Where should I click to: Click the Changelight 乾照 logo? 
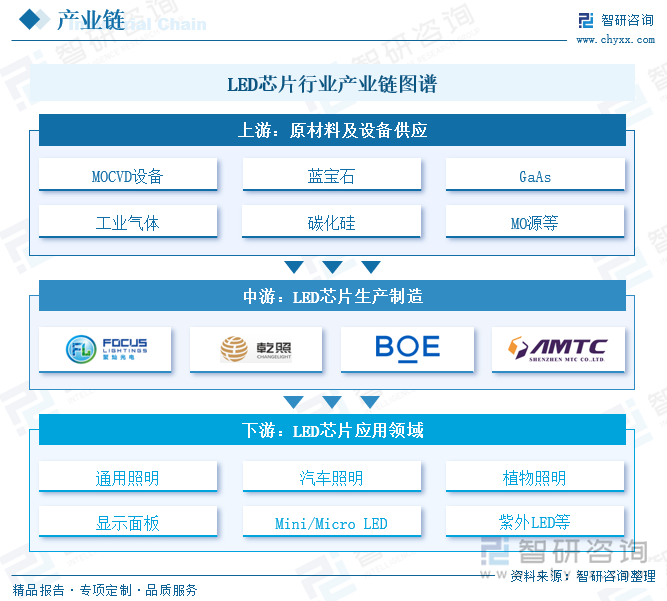[x=256, y=348]
